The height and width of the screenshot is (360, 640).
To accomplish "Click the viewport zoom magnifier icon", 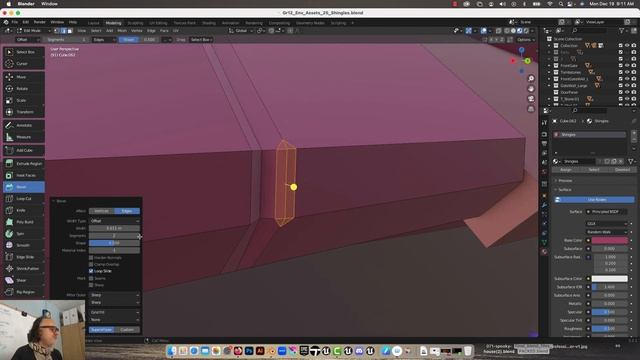I will point(531,78).
